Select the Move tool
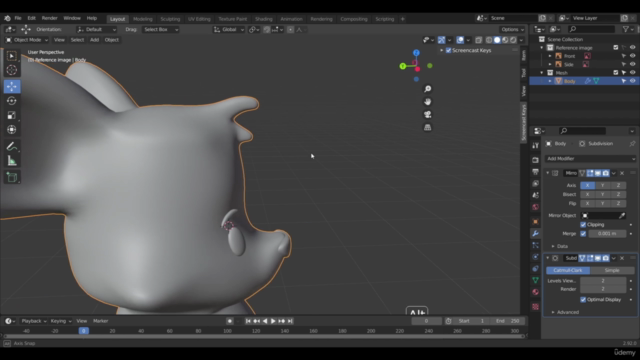The height and width of the screenshot is (360, 640). pos(11,87)
